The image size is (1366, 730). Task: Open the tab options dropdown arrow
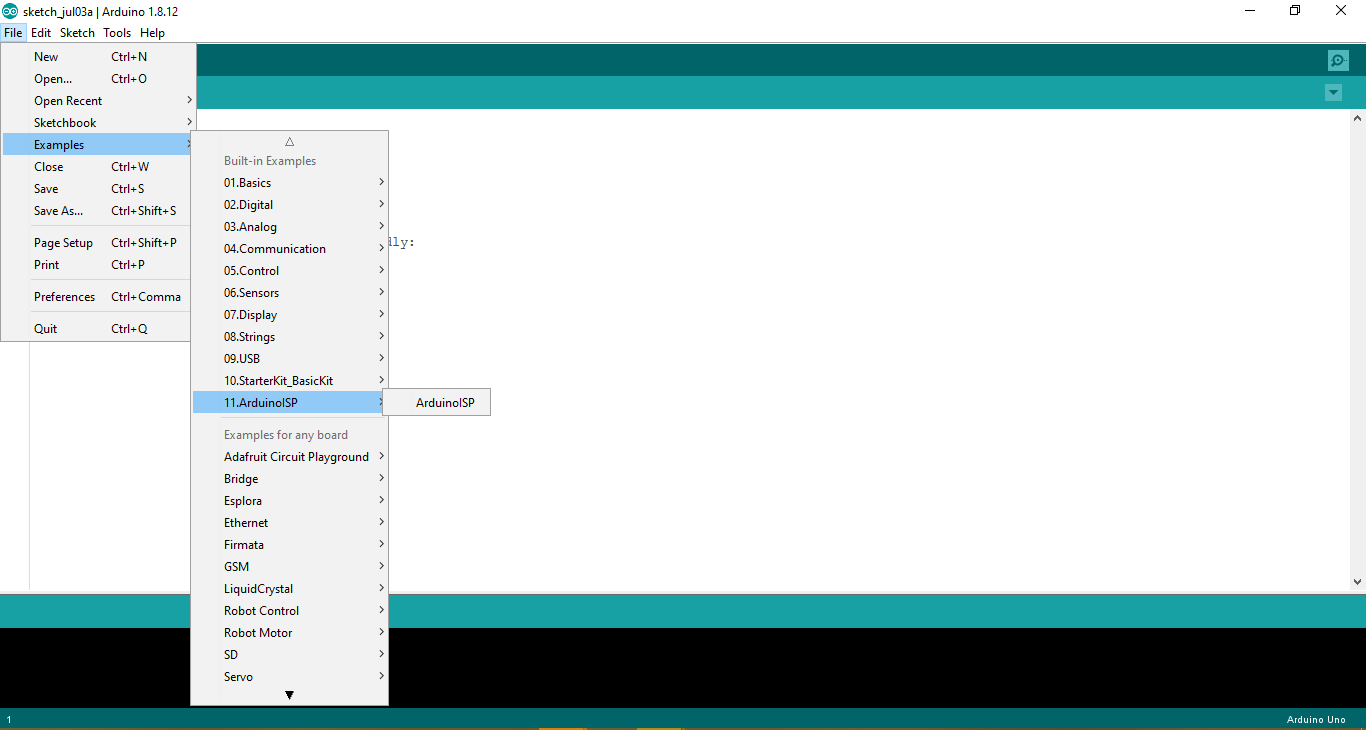1333,93
